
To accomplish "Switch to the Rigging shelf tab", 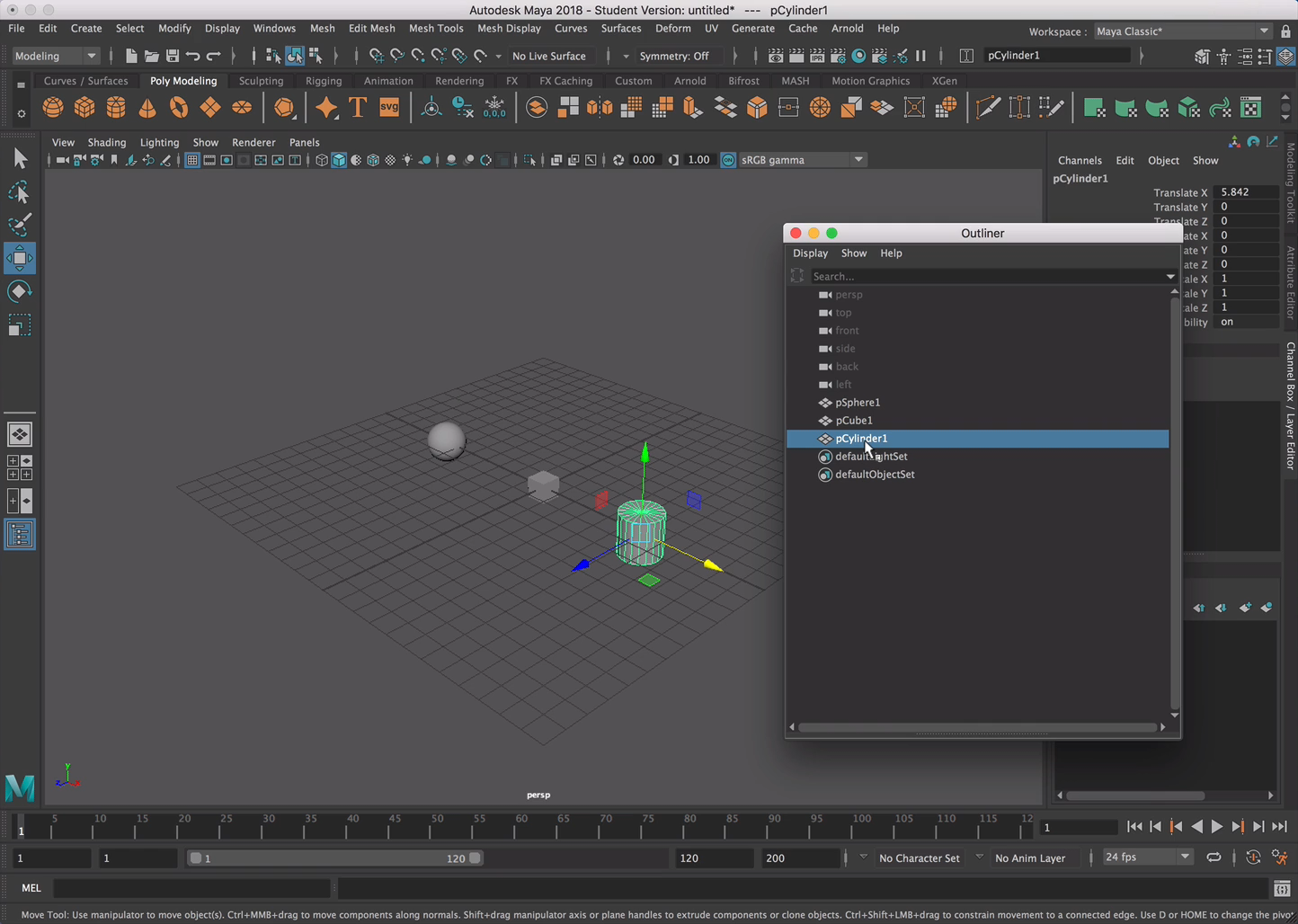I will (324, 81).
